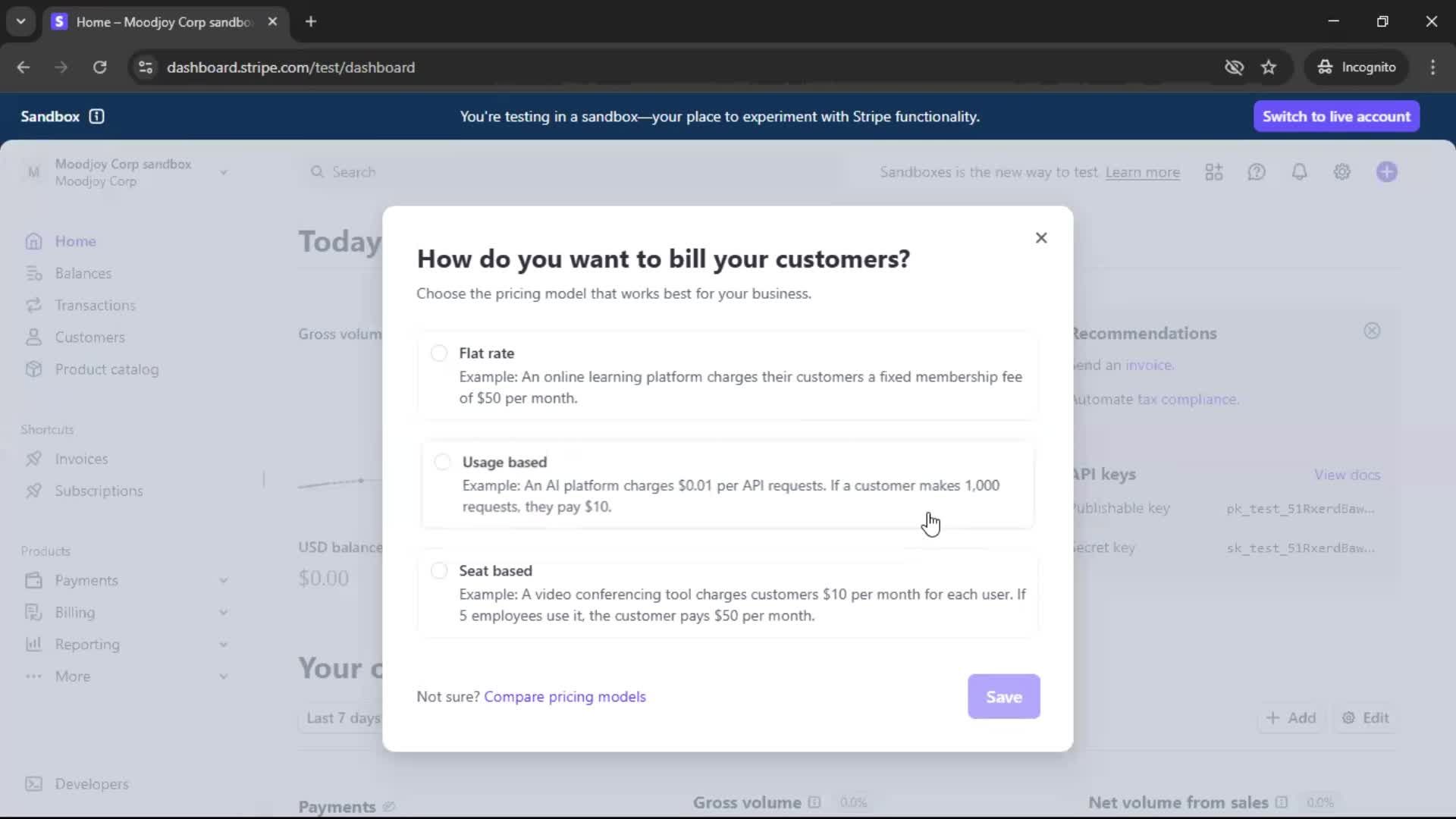Open the apps grid icon

coord(1213,172)
